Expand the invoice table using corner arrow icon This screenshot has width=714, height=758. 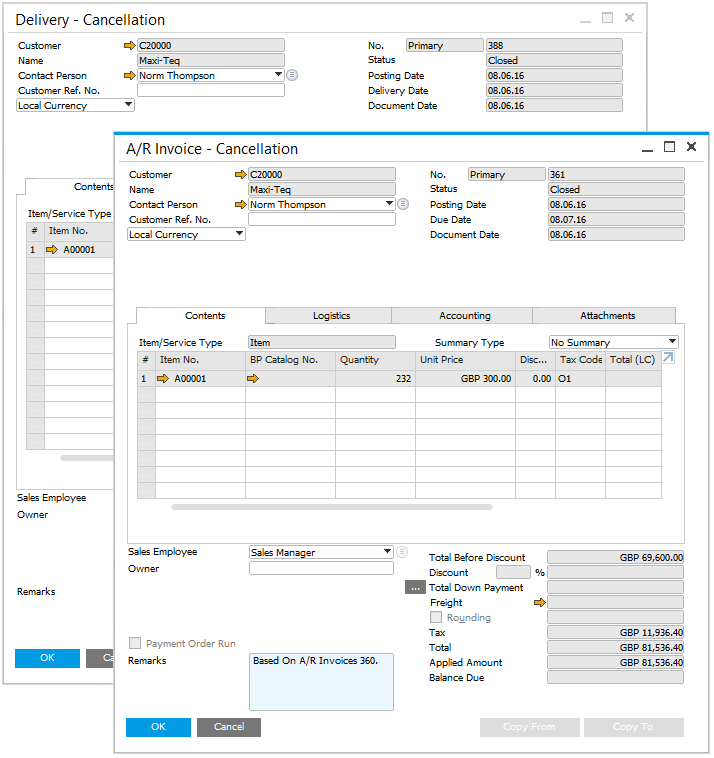point(669,358)
